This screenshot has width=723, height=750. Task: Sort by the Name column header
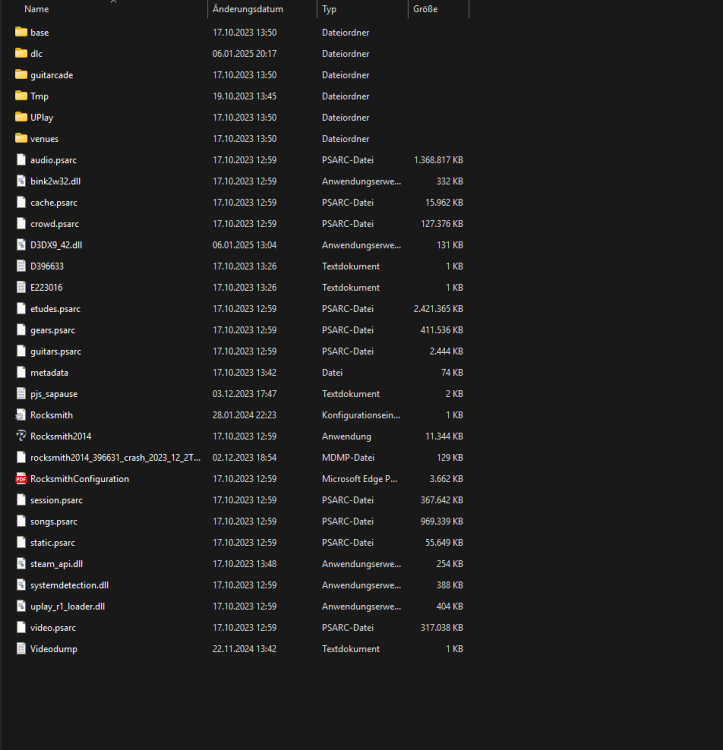pos(36,9)
